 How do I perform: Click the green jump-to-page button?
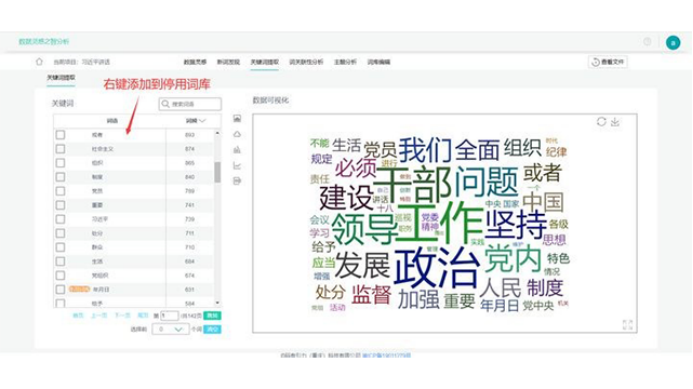pyautogui.click(x=212, y=316)
